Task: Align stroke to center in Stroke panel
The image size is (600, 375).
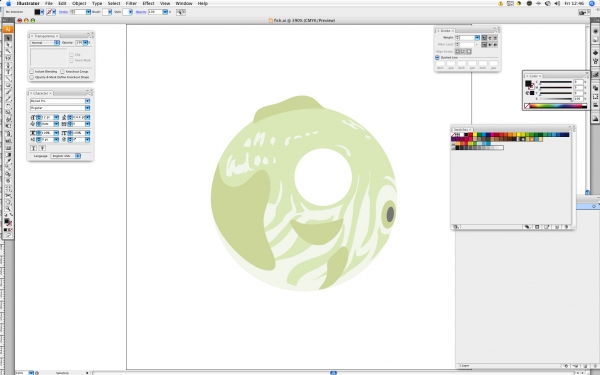Action: [x=458, y=51]
